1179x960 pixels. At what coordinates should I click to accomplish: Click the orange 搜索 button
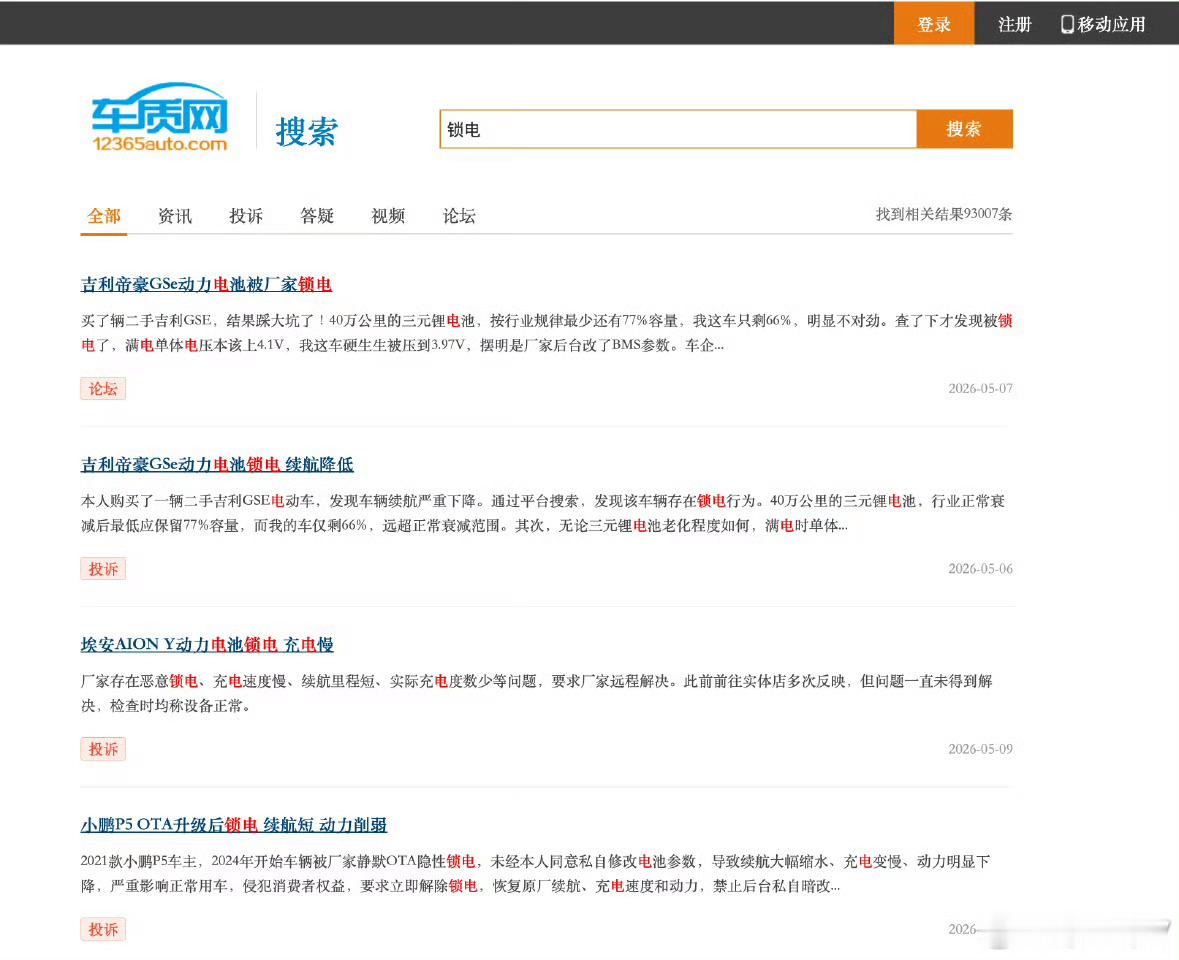(964, 129)
